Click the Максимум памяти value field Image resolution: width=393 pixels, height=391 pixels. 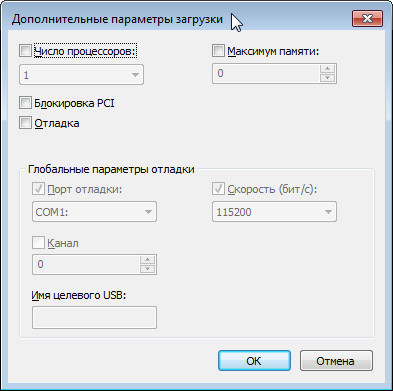266,73
